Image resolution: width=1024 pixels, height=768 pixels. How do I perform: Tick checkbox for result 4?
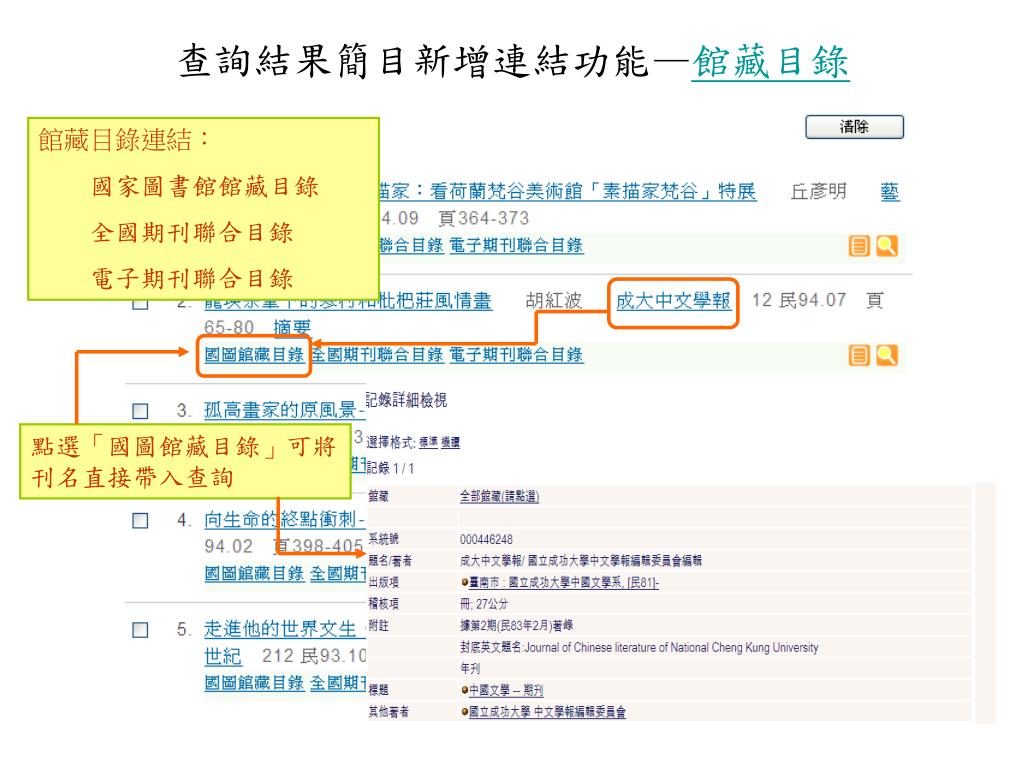click(x=140, y=520)
